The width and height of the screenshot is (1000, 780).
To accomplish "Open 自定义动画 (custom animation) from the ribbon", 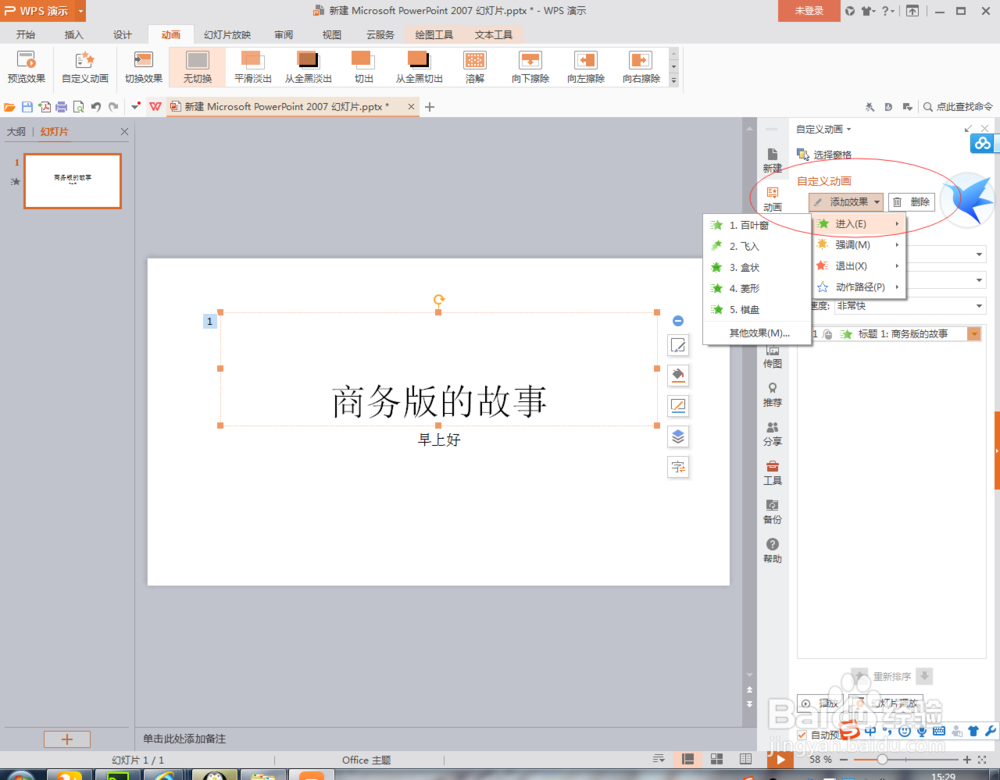I will pos(84,67).
